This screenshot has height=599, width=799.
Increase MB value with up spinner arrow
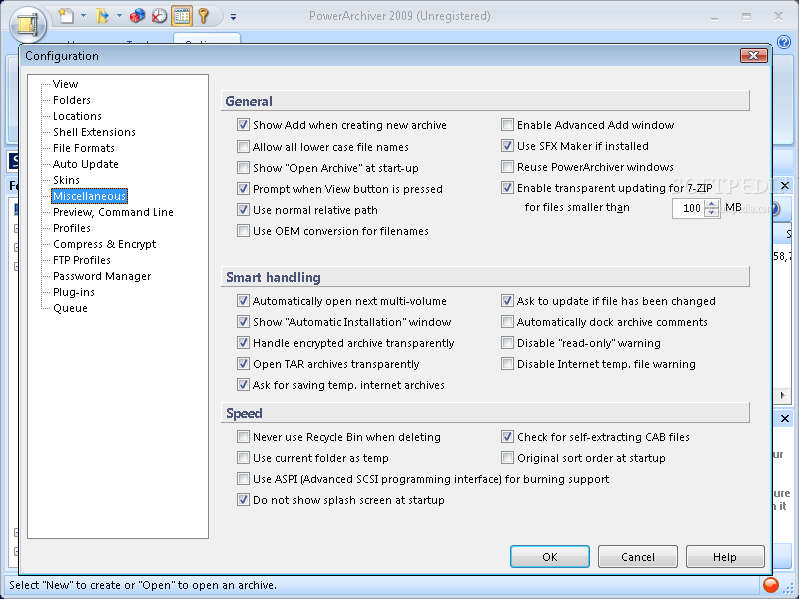pos(711,204)
